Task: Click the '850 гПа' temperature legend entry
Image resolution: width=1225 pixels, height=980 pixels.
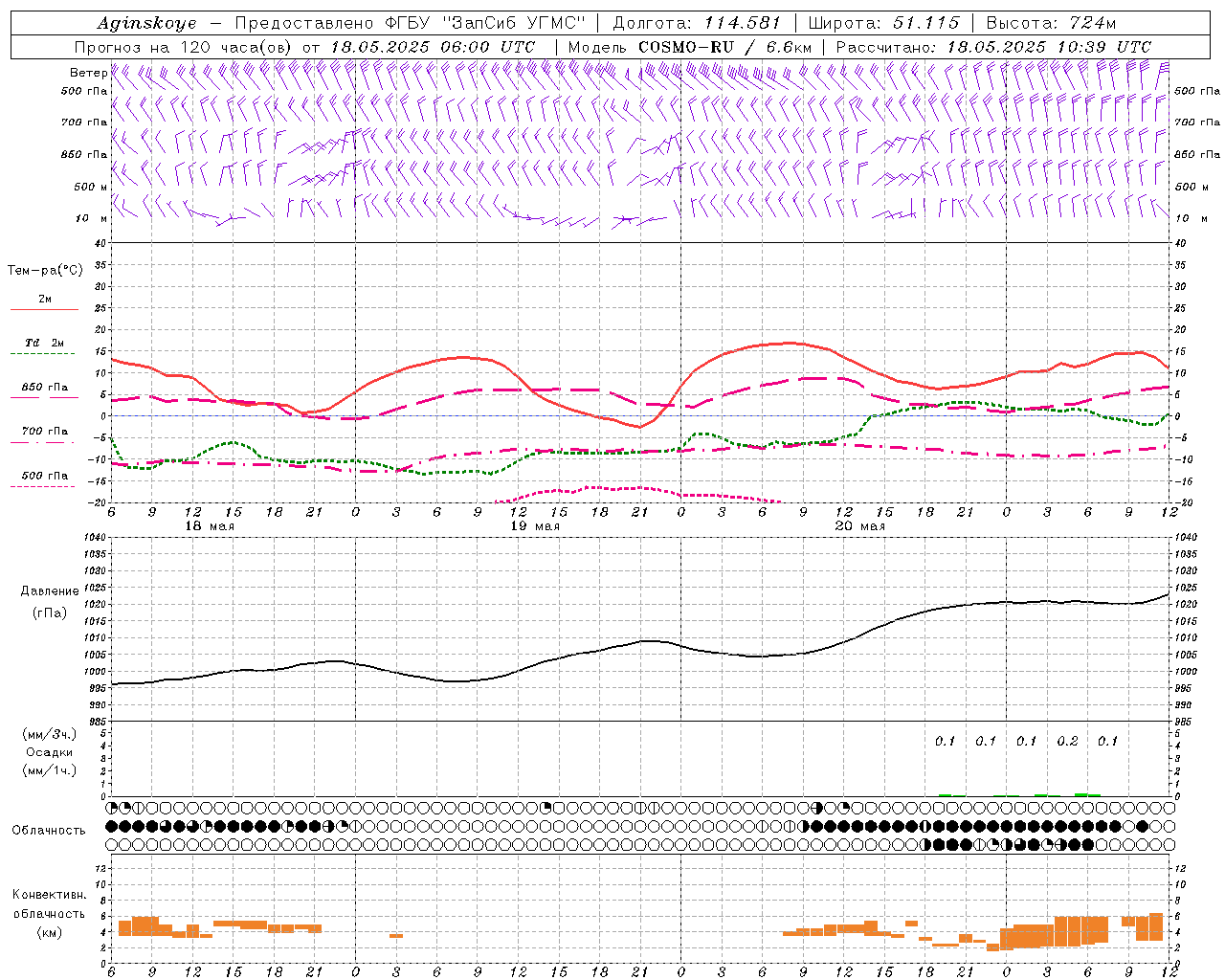Action: (x=45, y=388)
